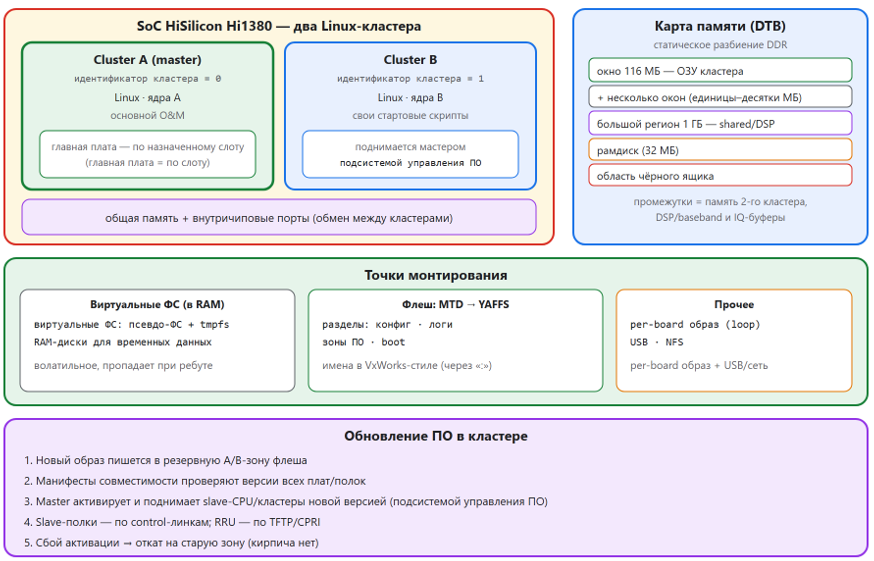Click the 'Точки монтирования' heading
The image size is (874, 561).
(436, 275)
